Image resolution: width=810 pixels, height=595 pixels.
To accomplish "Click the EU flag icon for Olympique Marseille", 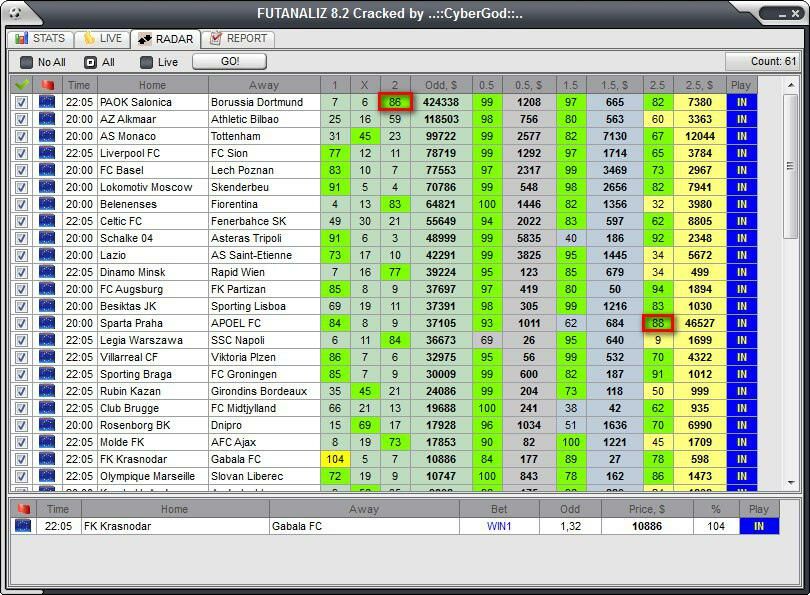I will (47, 476).
